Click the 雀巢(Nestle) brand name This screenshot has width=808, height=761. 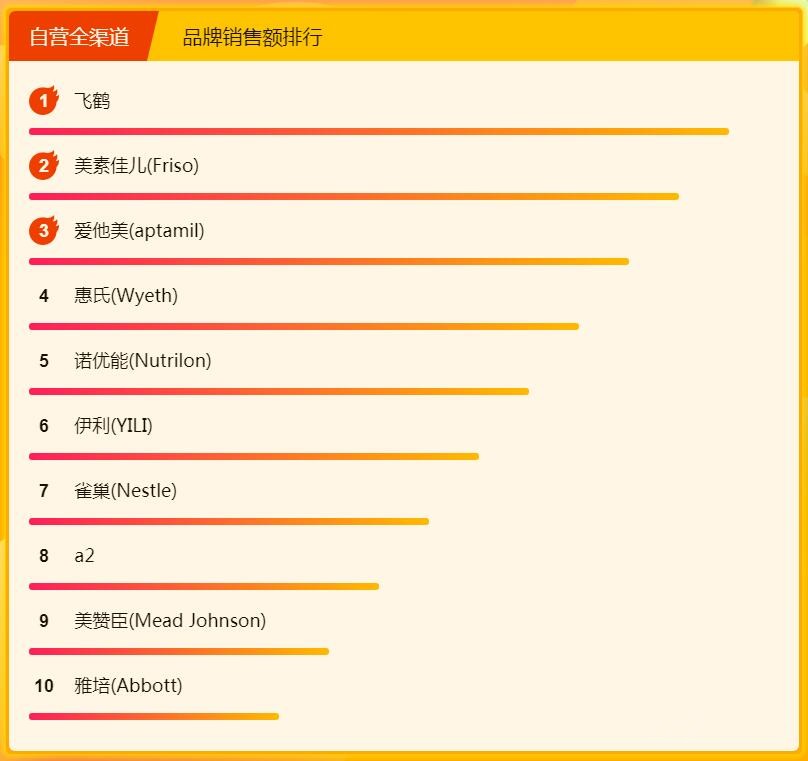tap(125, 491)
